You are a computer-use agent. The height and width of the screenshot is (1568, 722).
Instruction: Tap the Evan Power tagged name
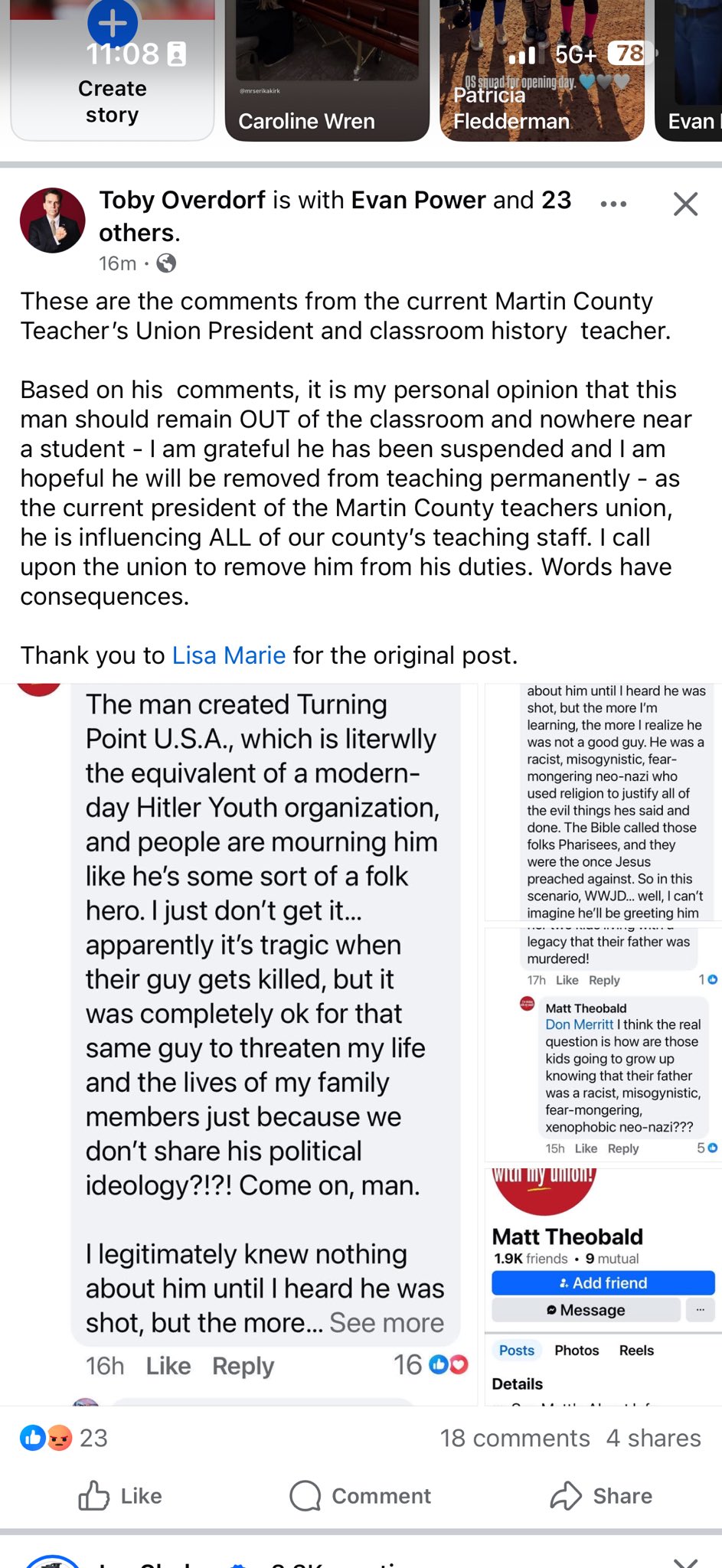[x=418, y=201]
